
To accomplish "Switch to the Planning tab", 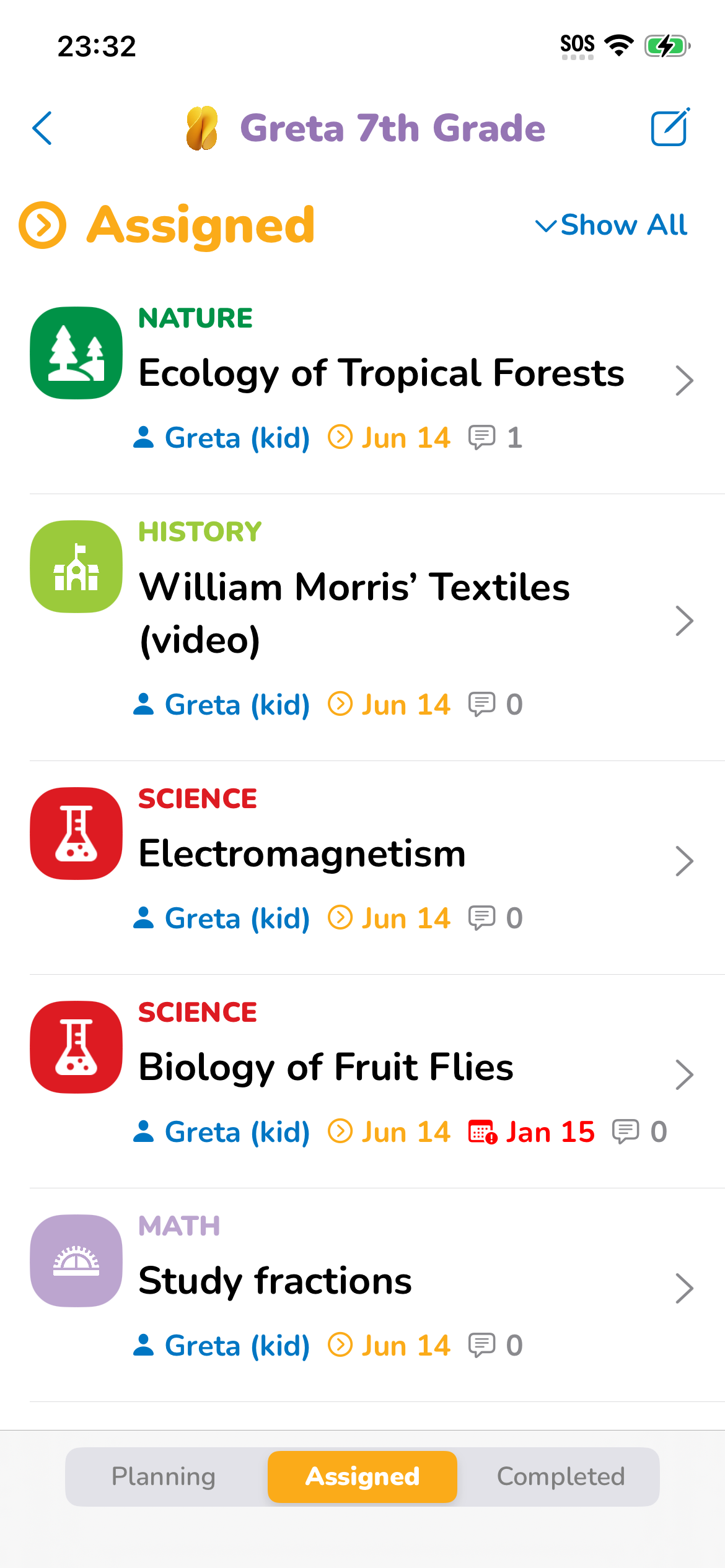I will tap(164, 1477).
